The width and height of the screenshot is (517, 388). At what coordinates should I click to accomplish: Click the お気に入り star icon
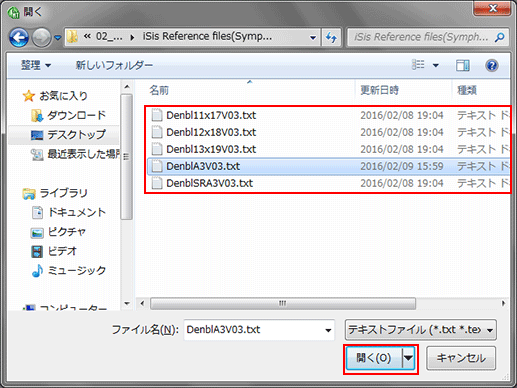pyautogui.click(x=29, y=96)
